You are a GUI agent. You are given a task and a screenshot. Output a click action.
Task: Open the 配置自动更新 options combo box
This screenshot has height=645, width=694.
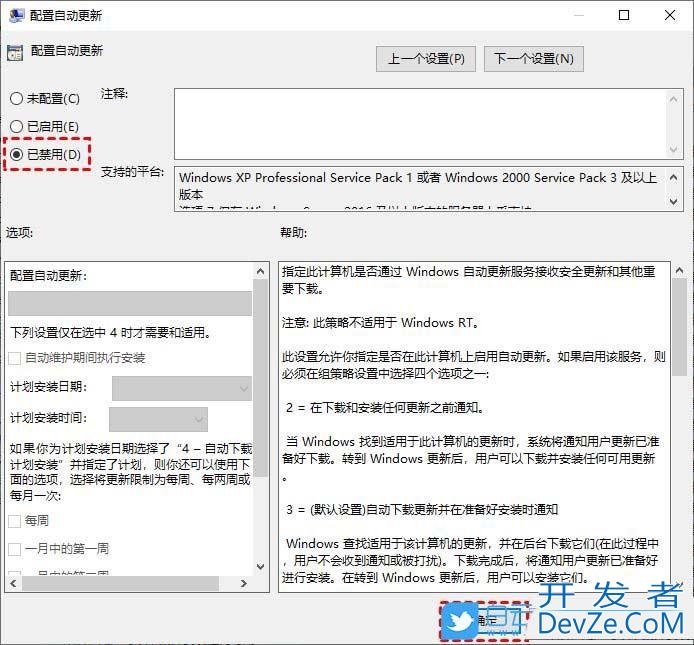pyautogui.click(x=130, y=303)
